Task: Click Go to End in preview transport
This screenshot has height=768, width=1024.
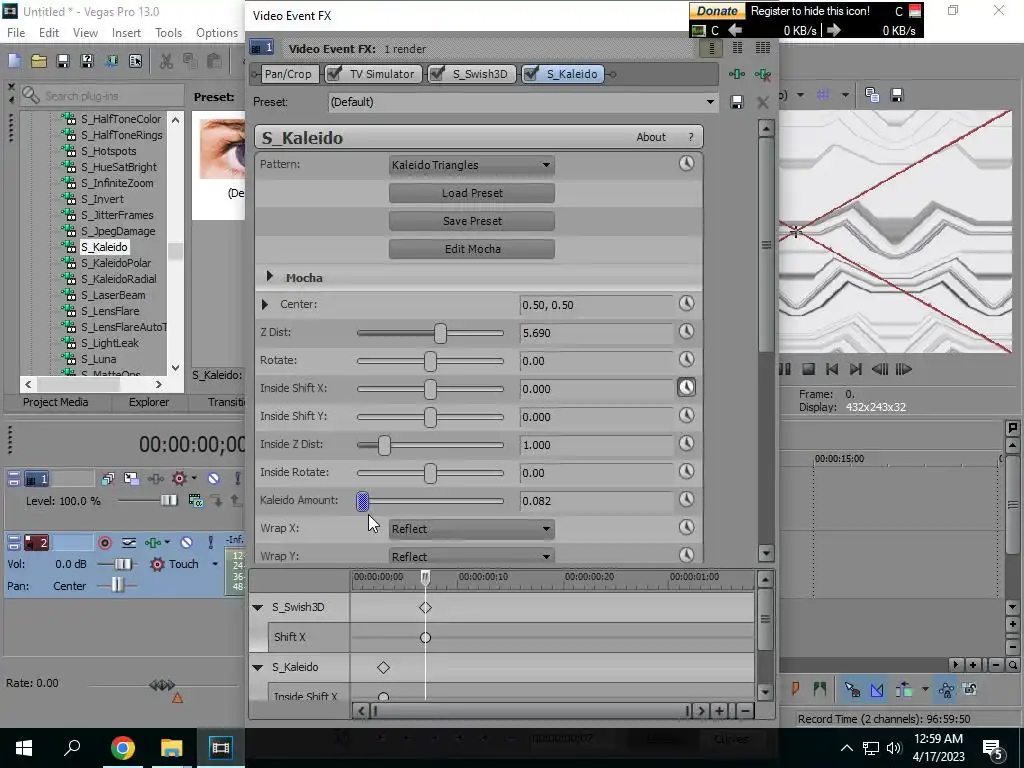Action: pyautogui.click(x=855, y=370)
